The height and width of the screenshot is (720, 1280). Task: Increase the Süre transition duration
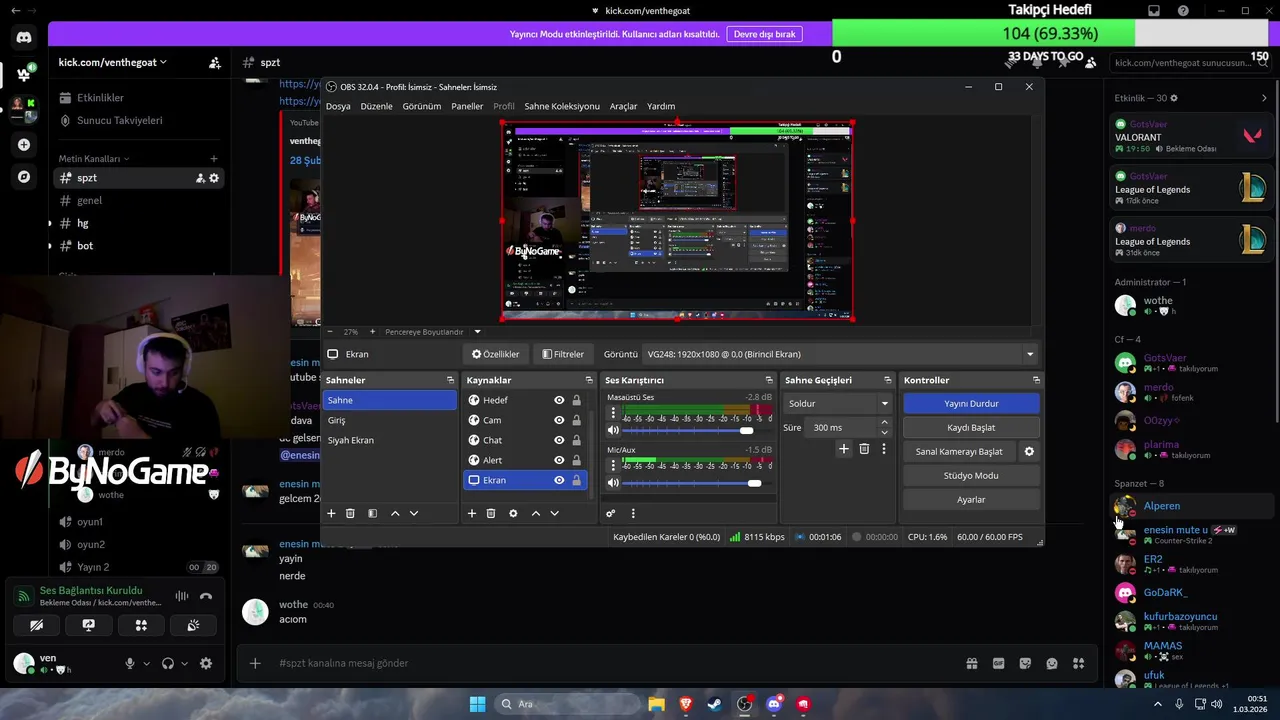click(884, 422)
